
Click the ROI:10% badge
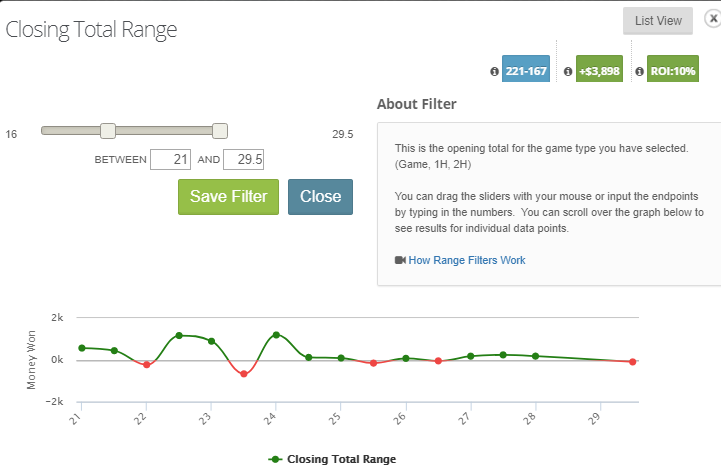[672, 70]
